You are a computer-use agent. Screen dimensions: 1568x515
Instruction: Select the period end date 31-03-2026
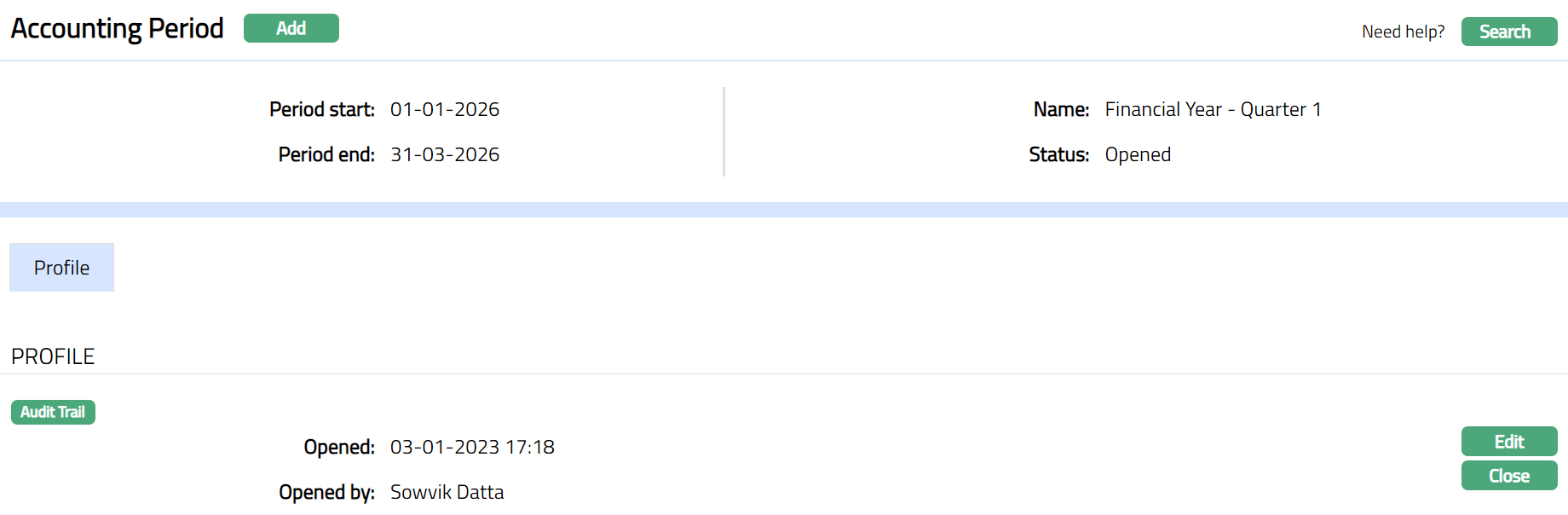(445, 154)
